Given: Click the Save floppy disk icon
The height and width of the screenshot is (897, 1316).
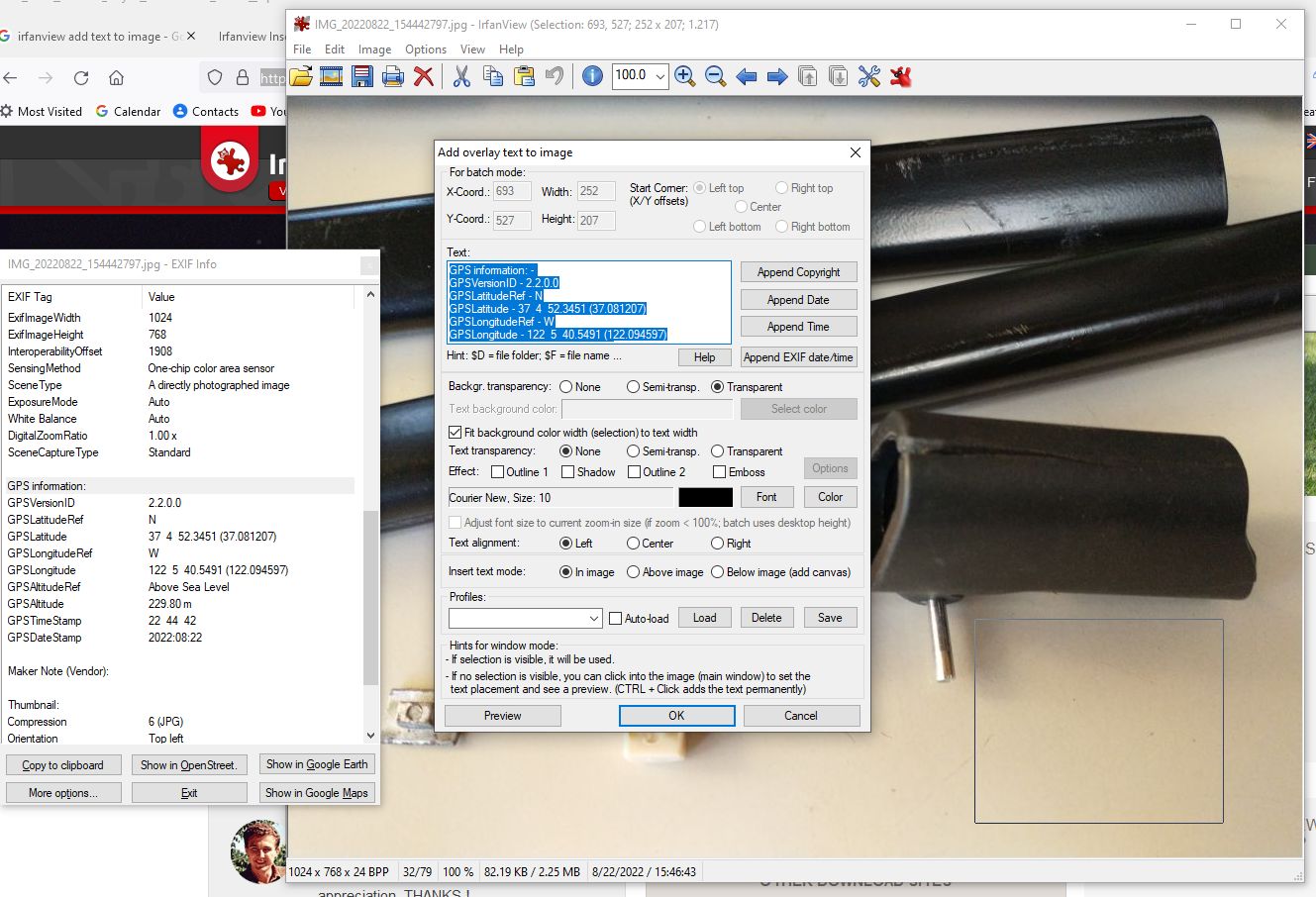Looking at the screenshot, I should coord(361,76).
